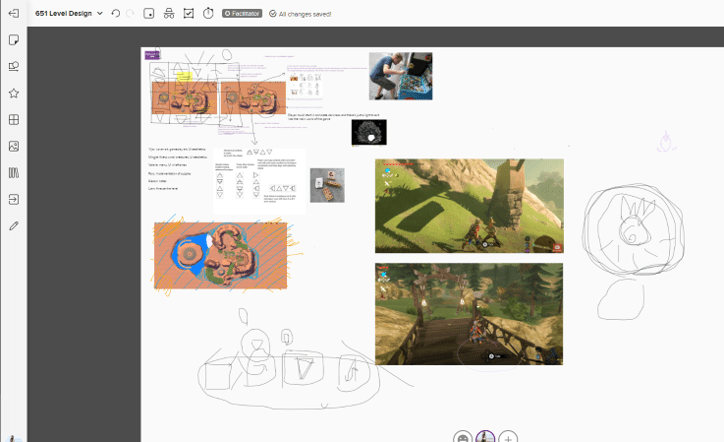Screen dimensions: 724x442
Task: Click the outline square toolbar icon
Action: (x=149, y=14)
